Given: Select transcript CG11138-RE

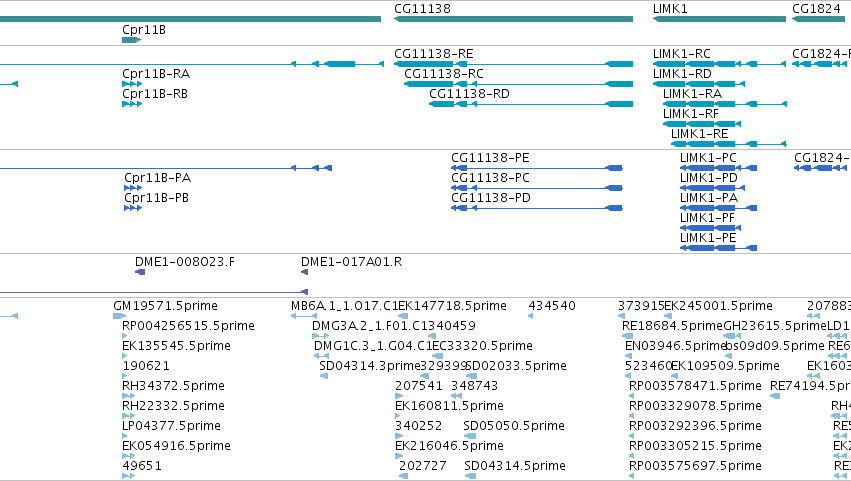Looking at the screenshot, I should (x=513, y=64).
